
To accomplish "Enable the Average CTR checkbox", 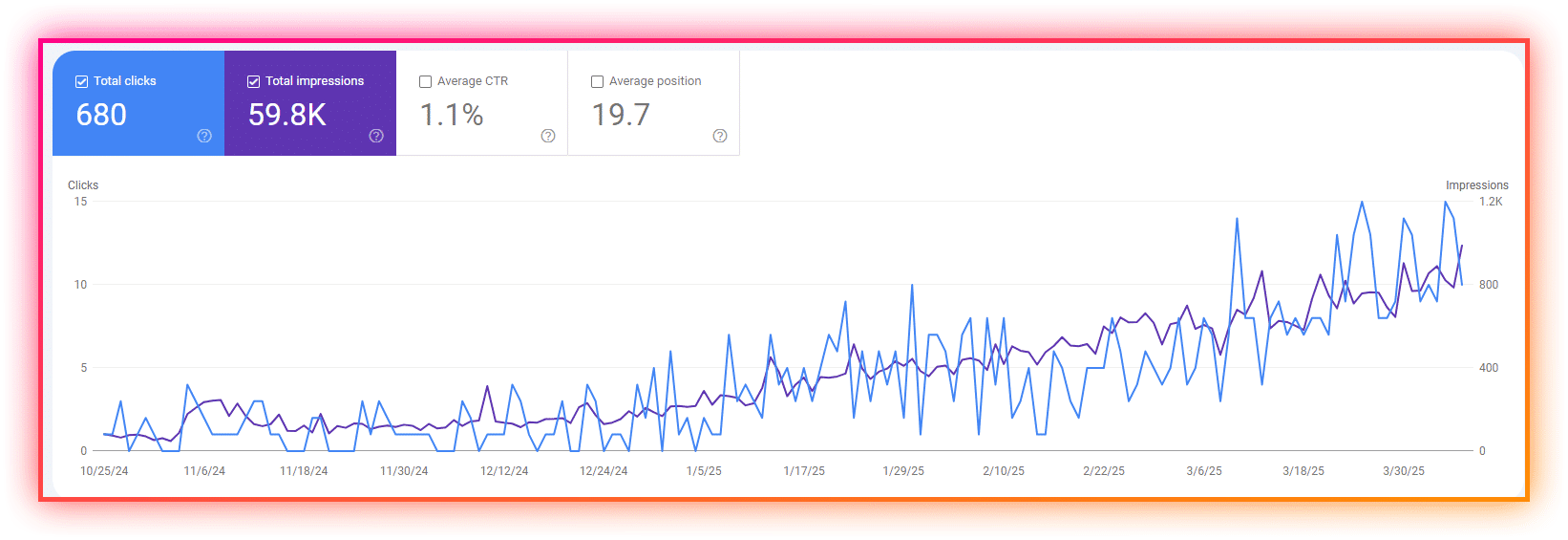I will 425,81.
